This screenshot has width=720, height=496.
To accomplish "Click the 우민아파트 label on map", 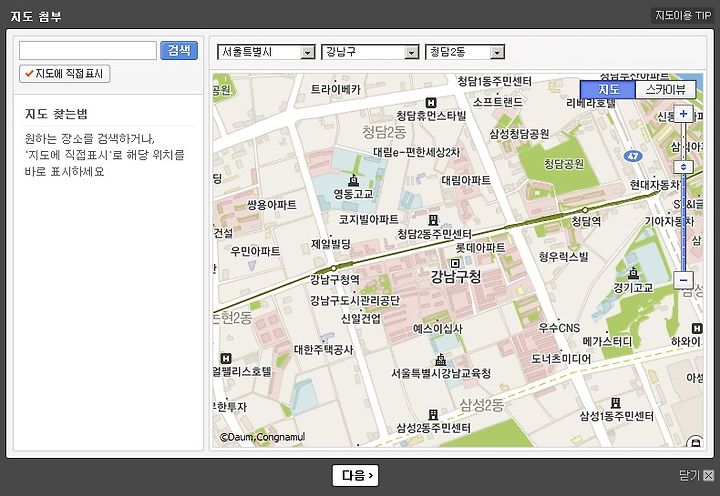I will click(255, 251).
